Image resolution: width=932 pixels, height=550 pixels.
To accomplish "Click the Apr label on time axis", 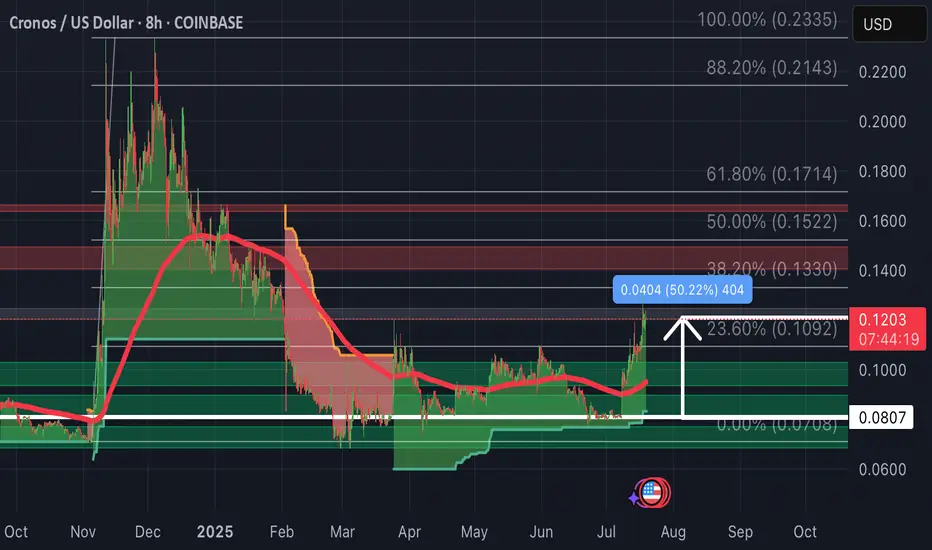I will click(x=409, y=532).
